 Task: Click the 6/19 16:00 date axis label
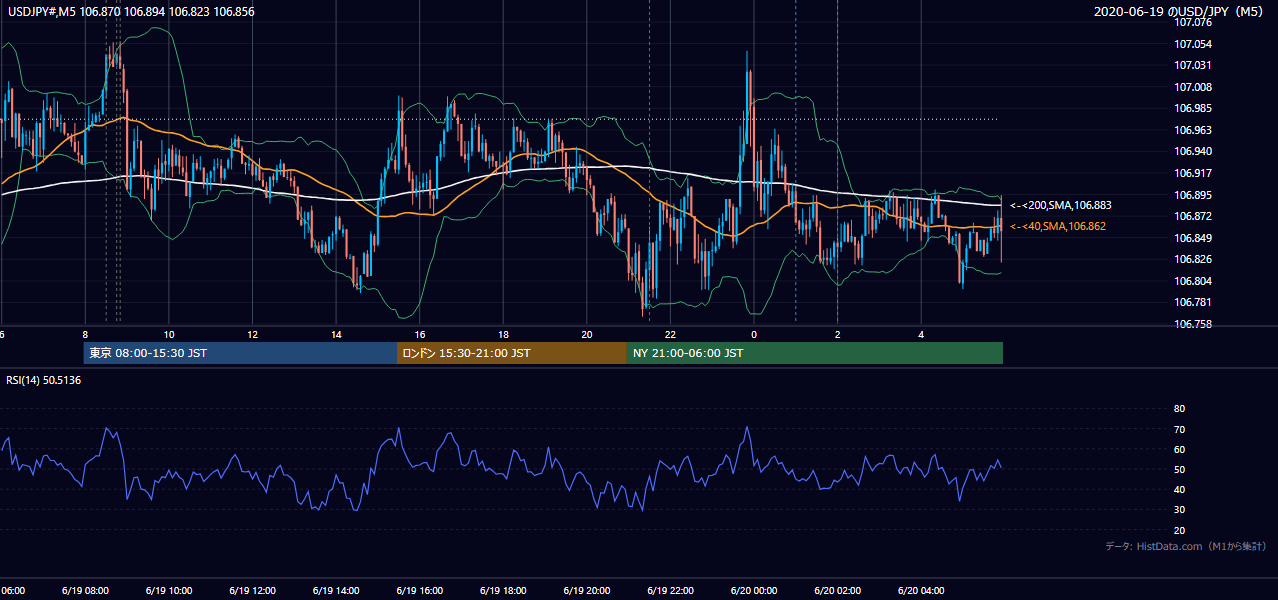421,590
